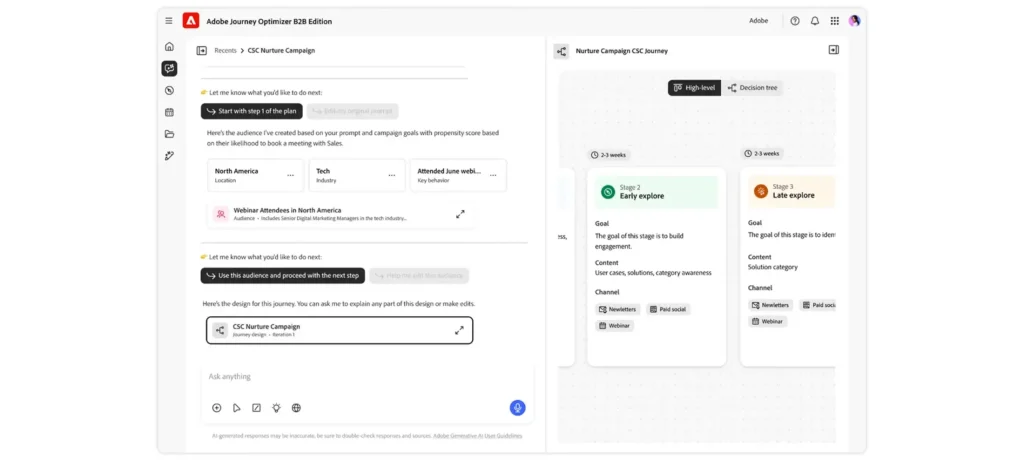Click into the Ask anything input field

pyautogui.click(x=360, y=377)
